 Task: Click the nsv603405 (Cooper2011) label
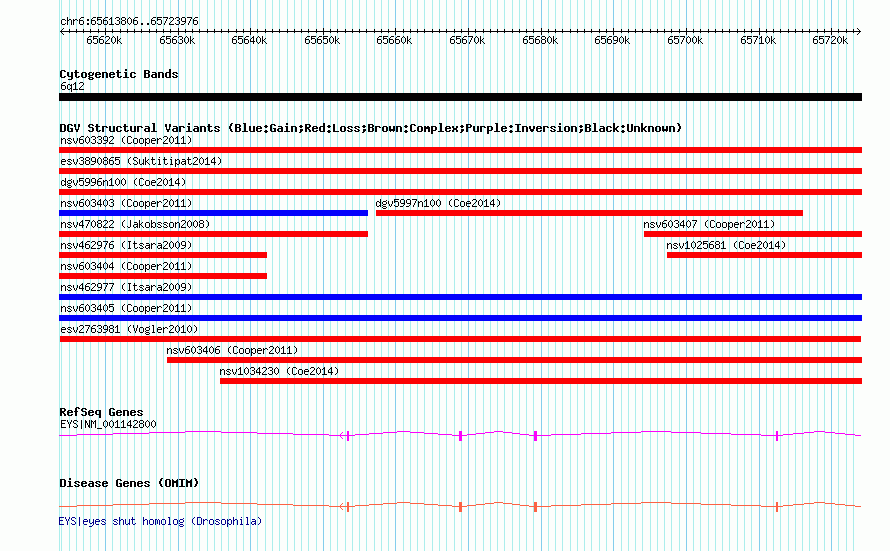(126, 308)
